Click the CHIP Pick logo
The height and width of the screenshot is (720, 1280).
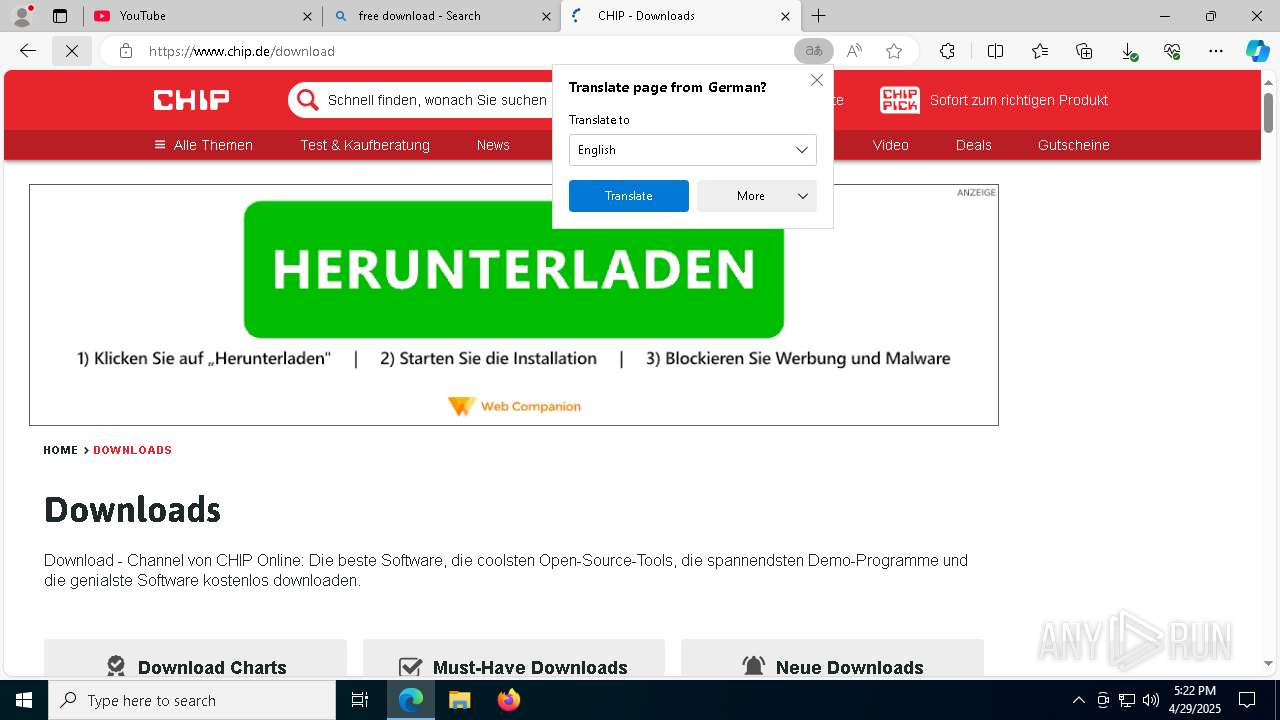coord(899,100)
